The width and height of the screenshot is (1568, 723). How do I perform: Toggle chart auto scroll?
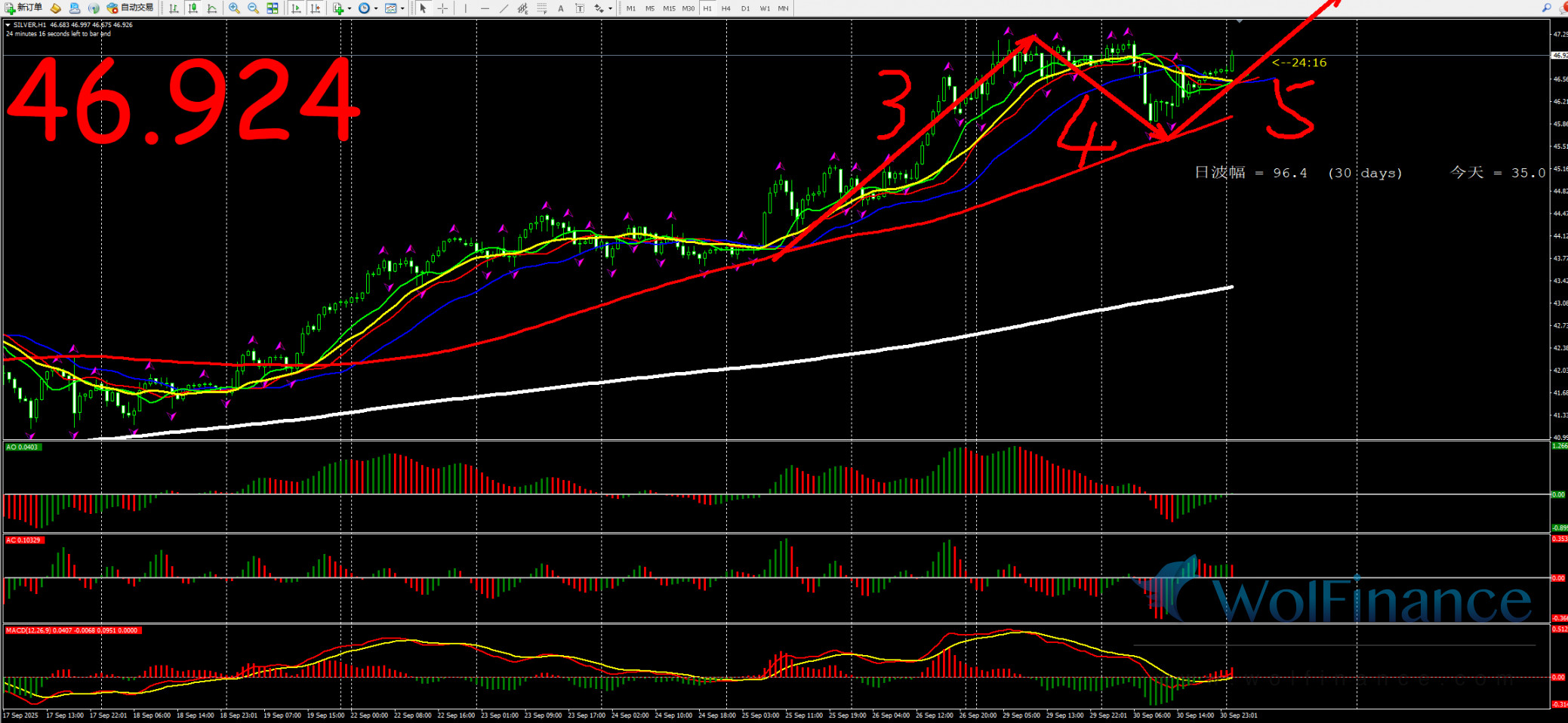click(296, 8)
